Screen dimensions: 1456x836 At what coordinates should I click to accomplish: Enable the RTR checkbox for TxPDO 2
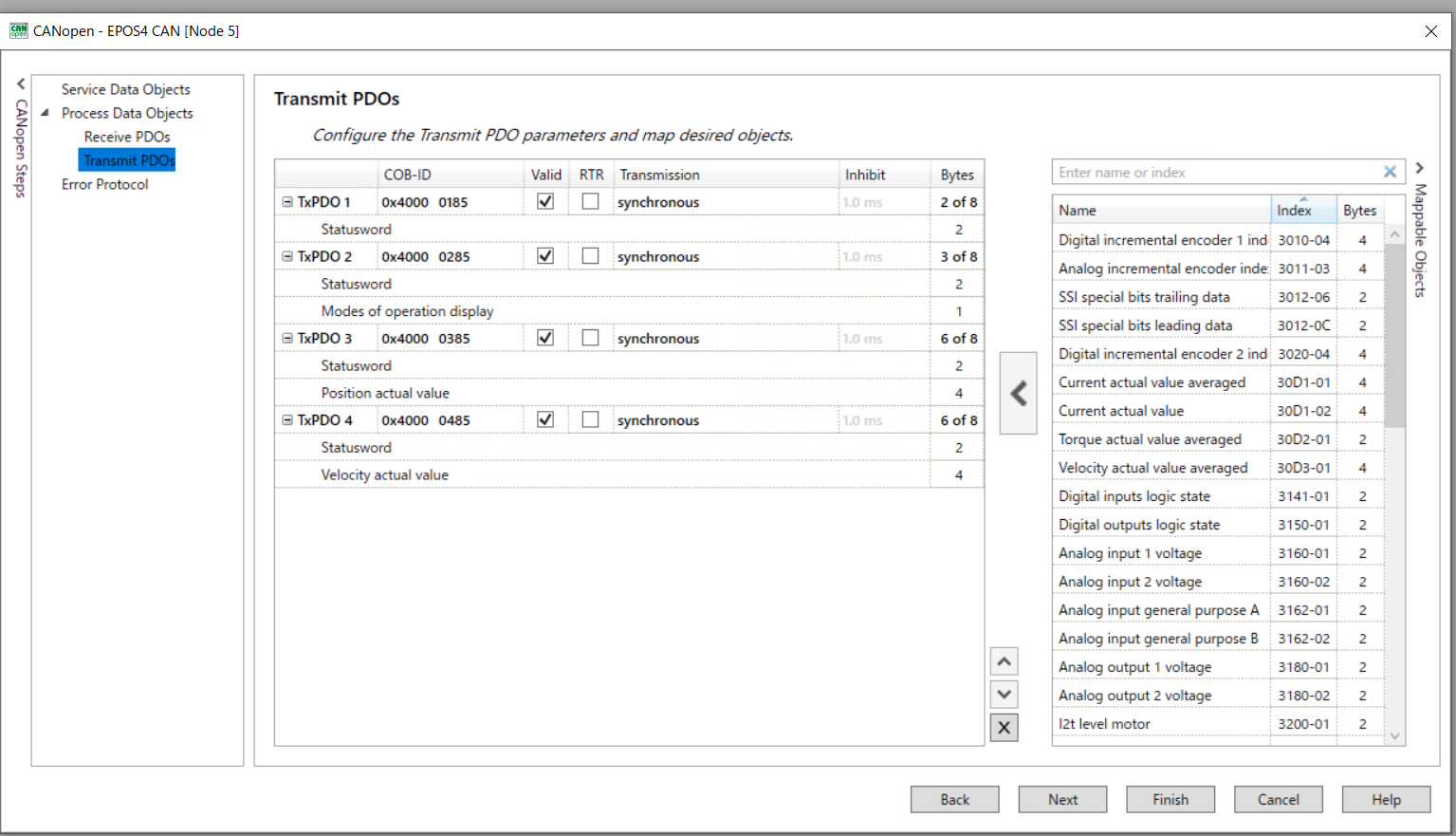point(590,256)
